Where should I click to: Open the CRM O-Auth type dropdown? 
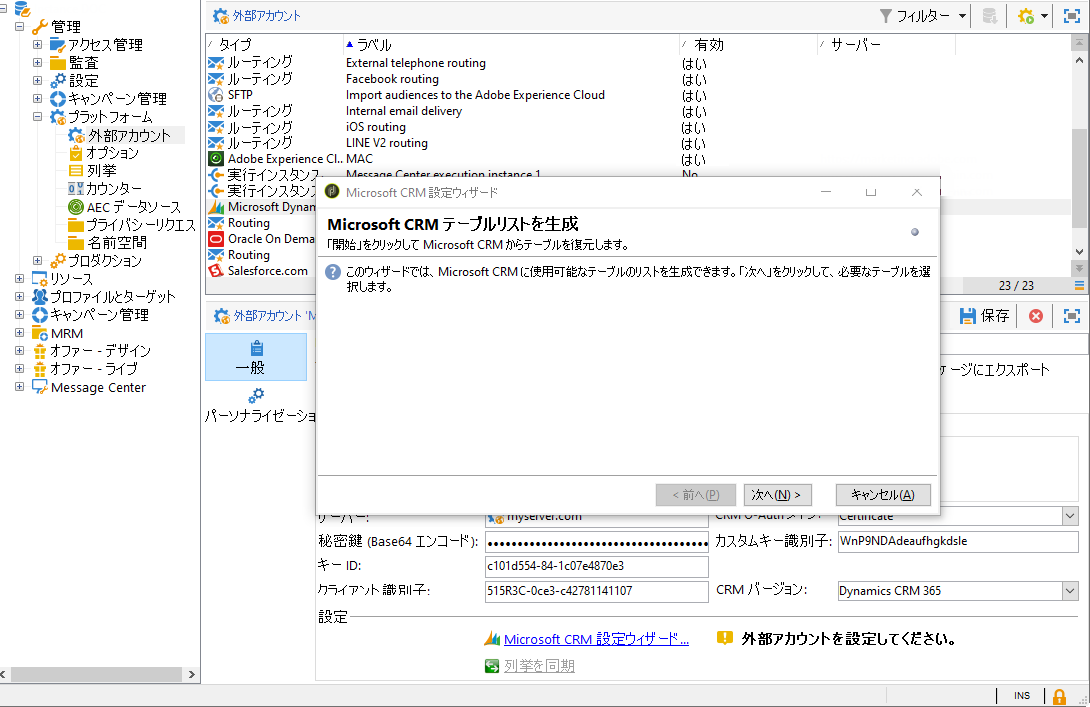(1070, 516)
